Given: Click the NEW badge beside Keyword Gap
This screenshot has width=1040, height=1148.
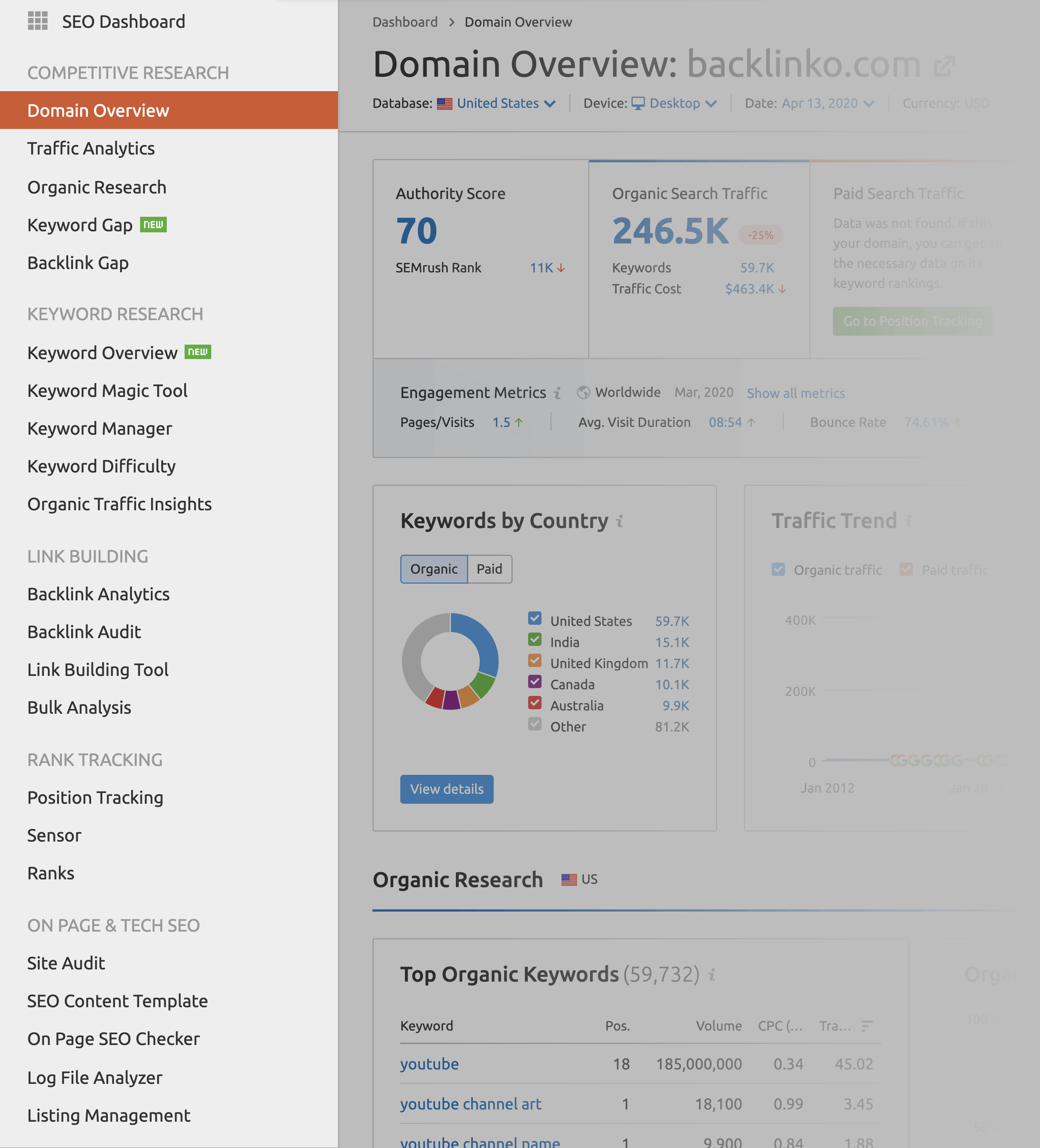Looking at the screenshot, I should (153, 224).
